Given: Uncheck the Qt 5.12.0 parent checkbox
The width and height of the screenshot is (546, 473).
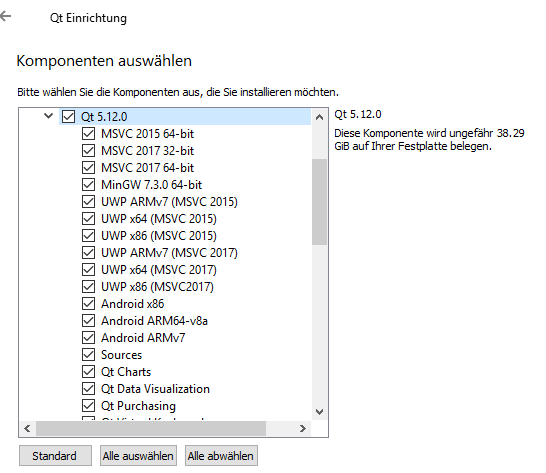Looking at the screenshot, I should 68,116.
